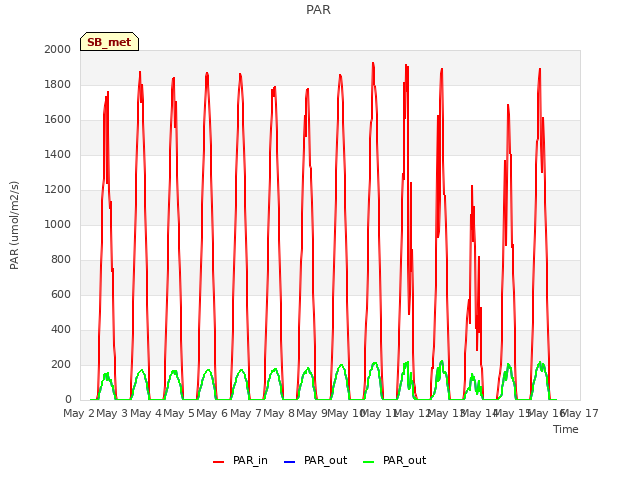Click the 200 y-axis tick label
The image size is (640, 480).
click(x=61, y=364)
